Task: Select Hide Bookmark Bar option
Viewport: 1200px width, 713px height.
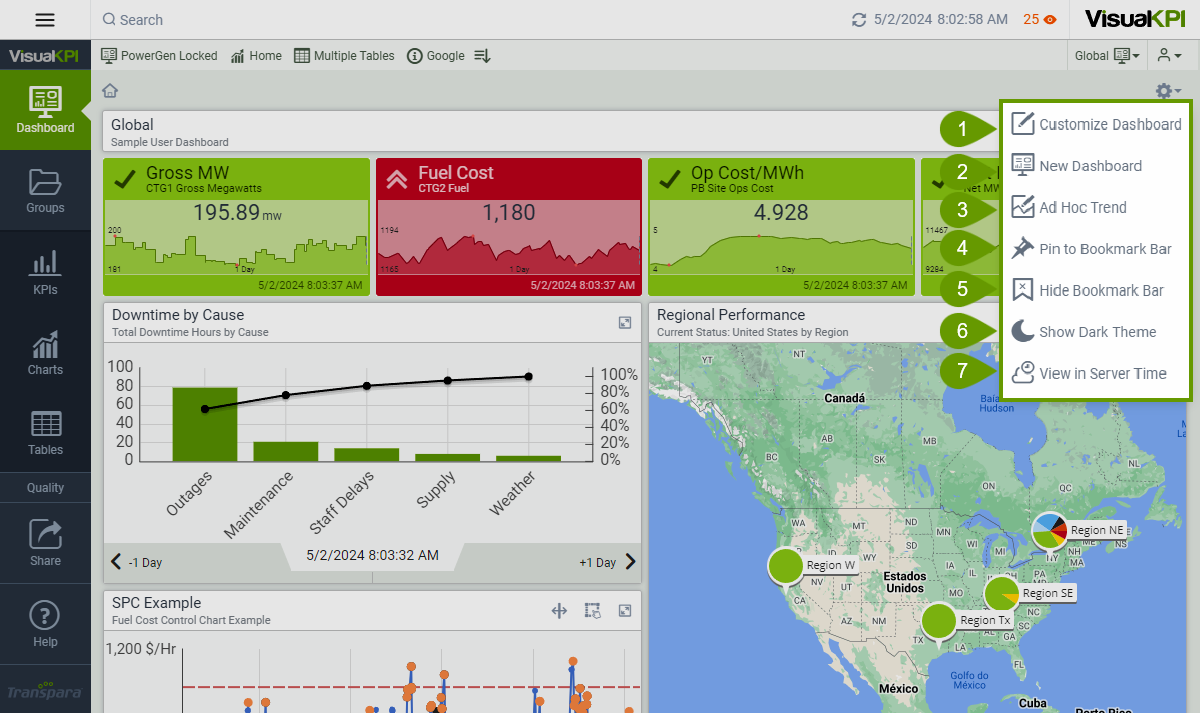Action: point(1101,290)
